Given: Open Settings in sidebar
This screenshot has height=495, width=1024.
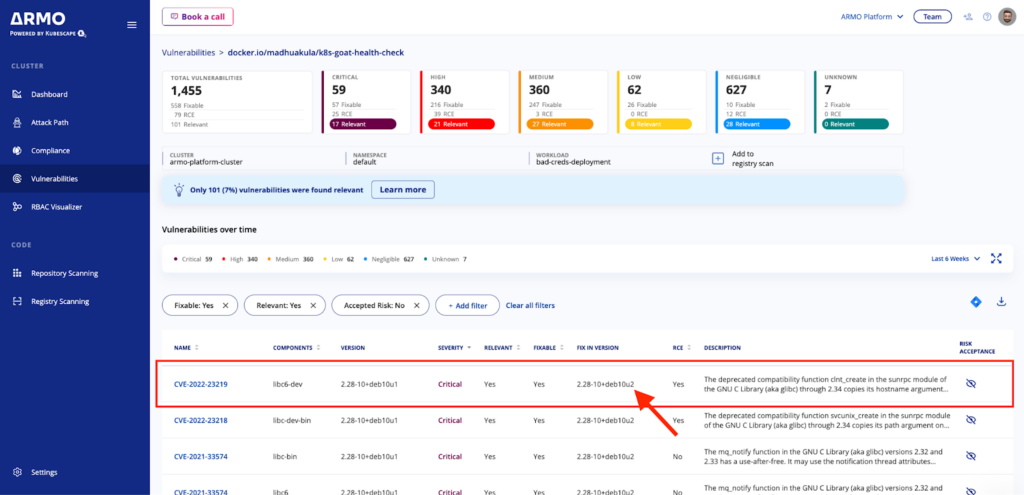Looking at the screenshot, I should point(44,472).
